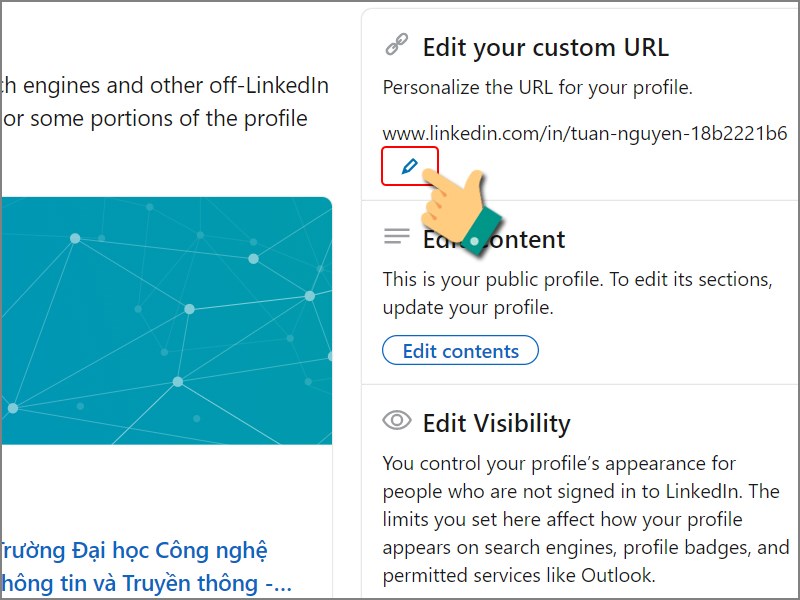Click the "Edit your custom URL" heading

coord(545,47)
